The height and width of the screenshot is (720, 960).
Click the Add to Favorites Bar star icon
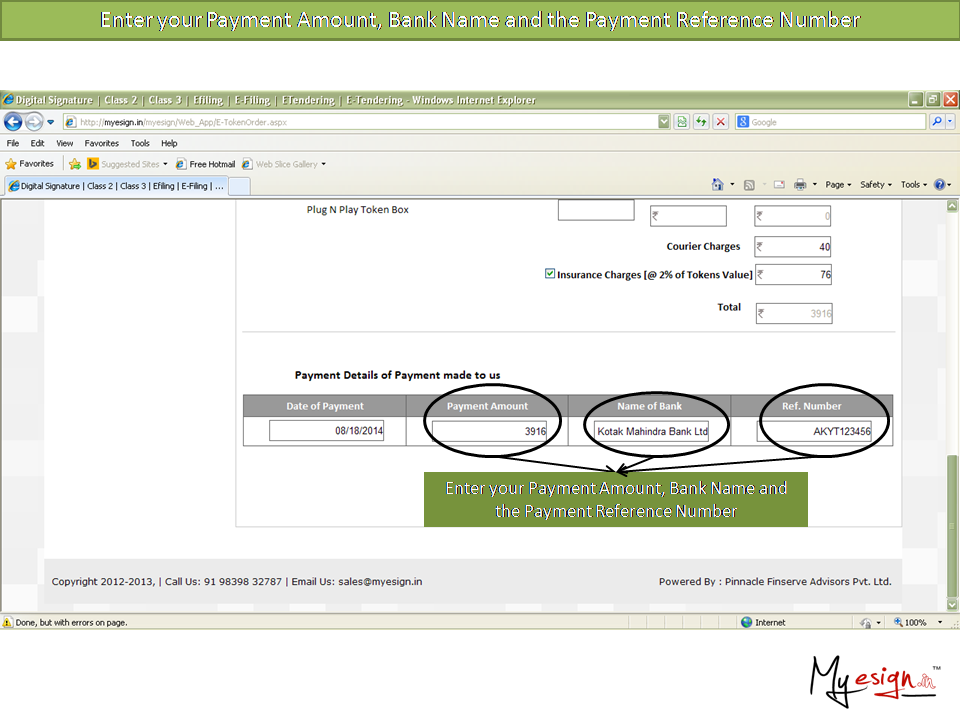(75, 164)
